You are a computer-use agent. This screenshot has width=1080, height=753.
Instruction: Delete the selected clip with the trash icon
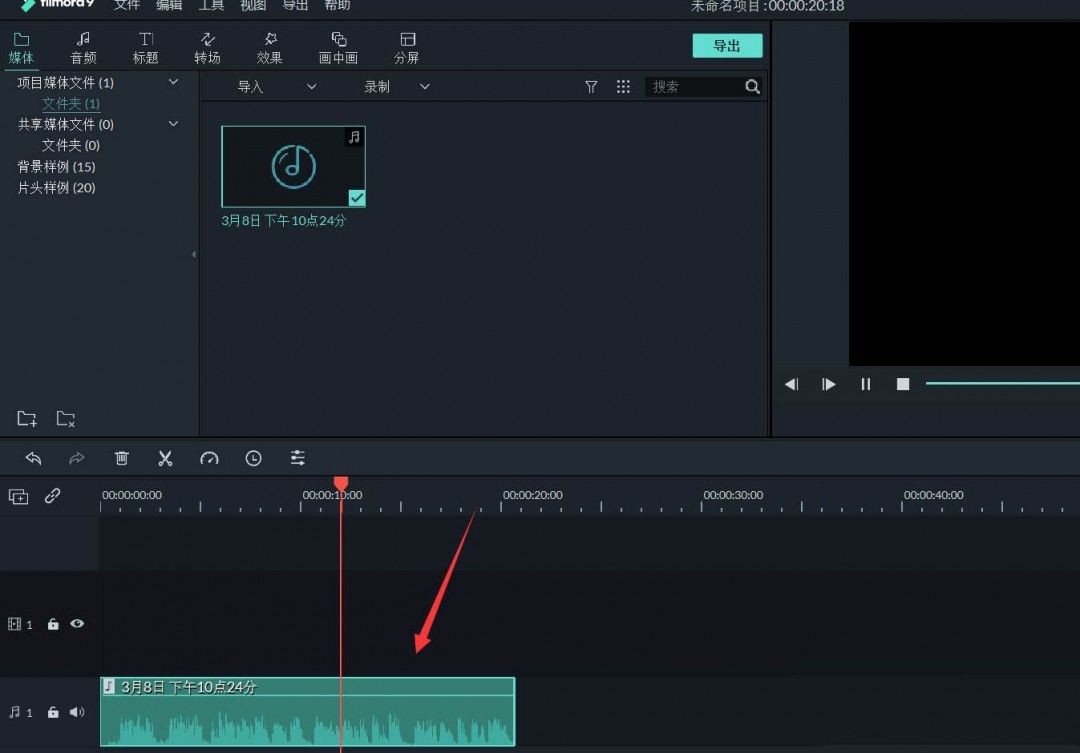(x=121, y=457)
